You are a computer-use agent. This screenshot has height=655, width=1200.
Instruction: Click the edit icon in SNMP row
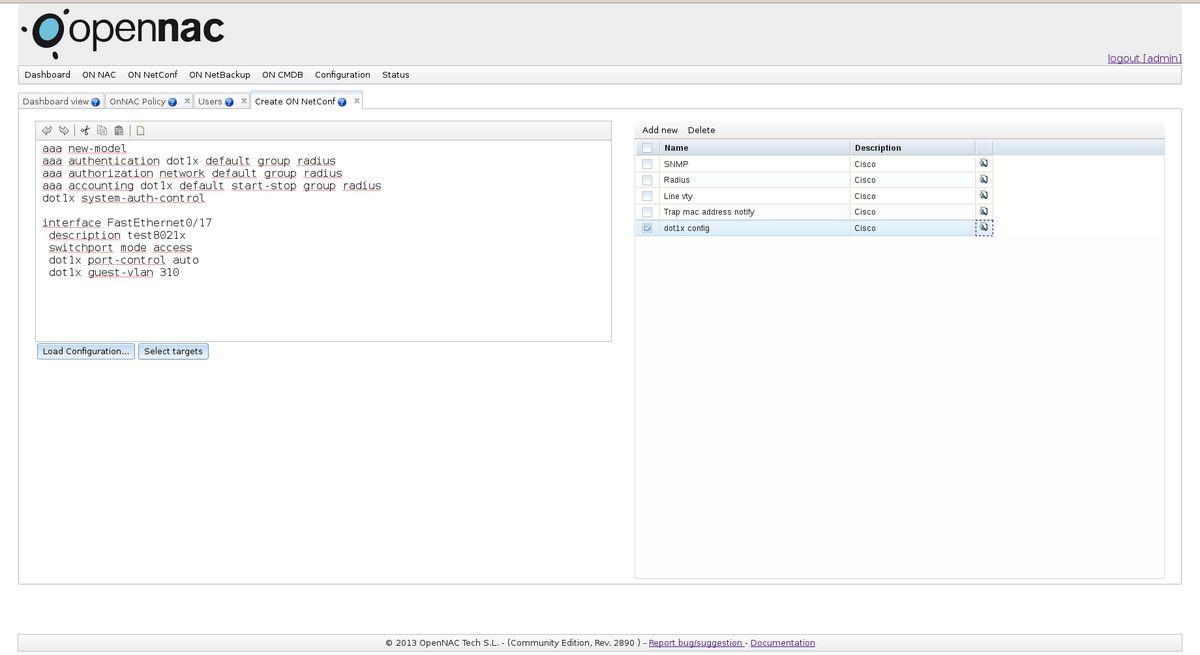[x=984, y=163]
